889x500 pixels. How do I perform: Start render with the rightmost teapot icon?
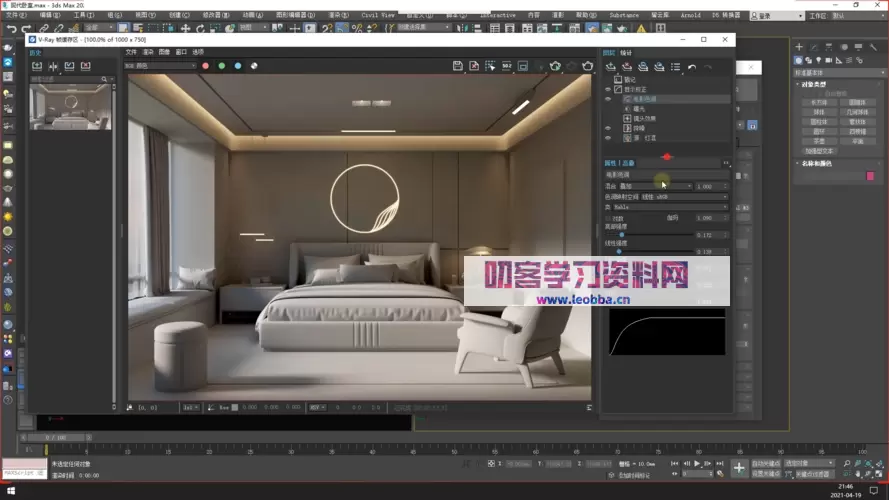point(587,66)
